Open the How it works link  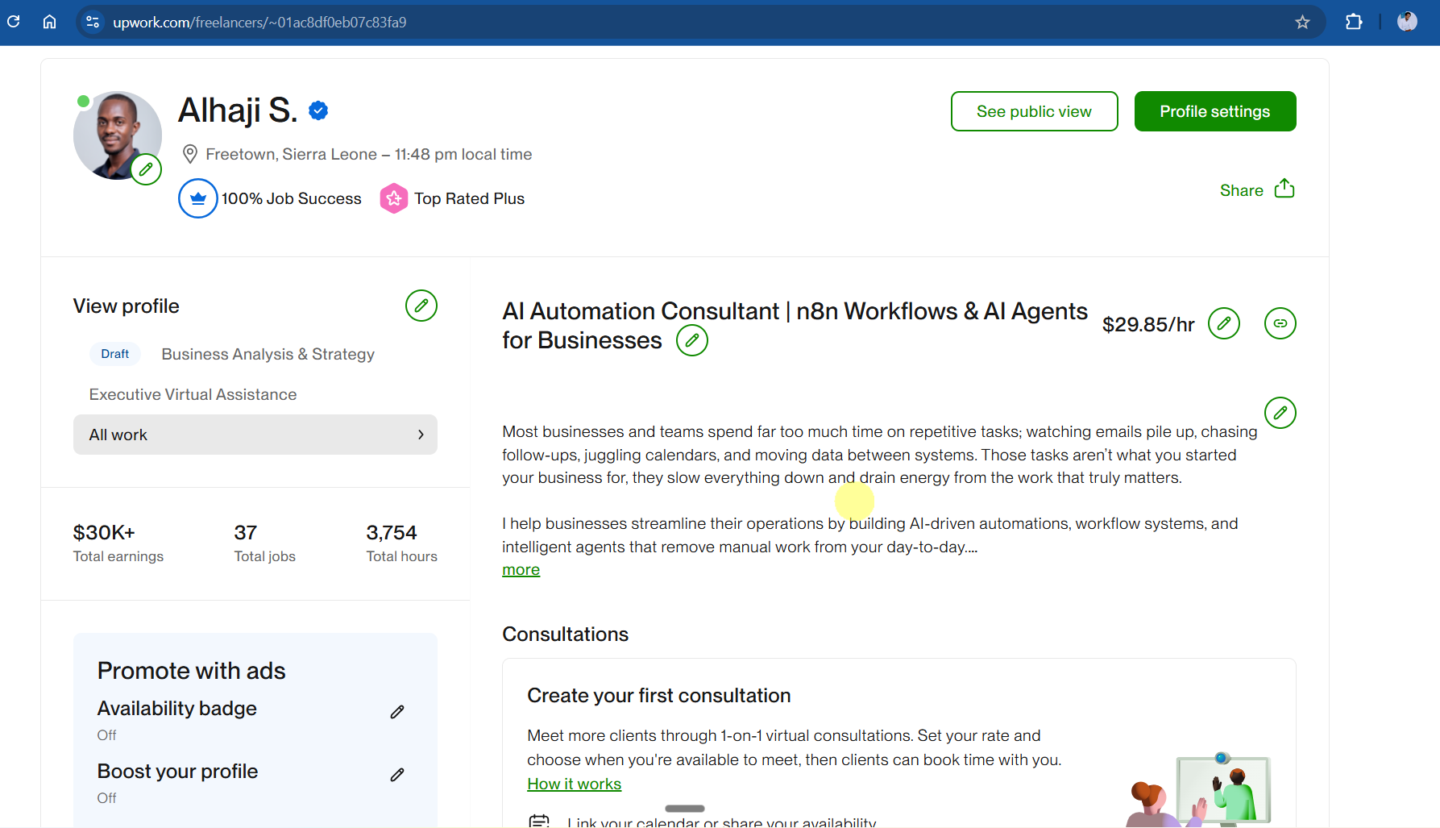[574, 784]
